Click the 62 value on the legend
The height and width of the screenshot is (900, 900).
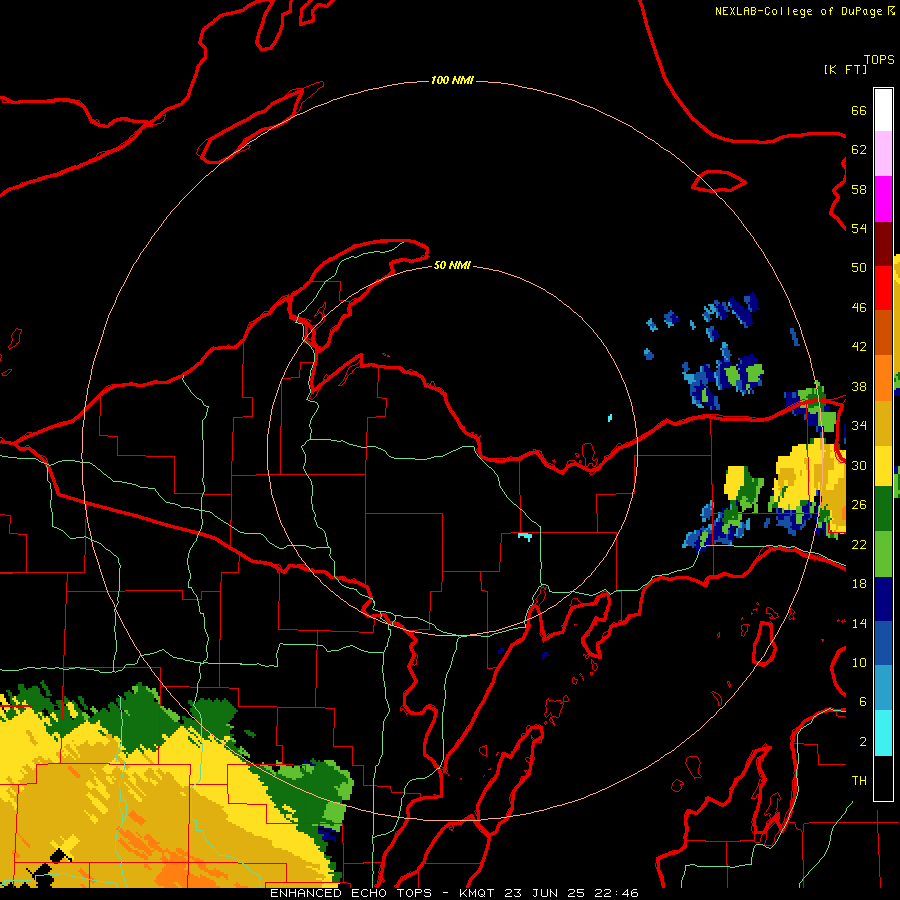[x=859, y=150]
